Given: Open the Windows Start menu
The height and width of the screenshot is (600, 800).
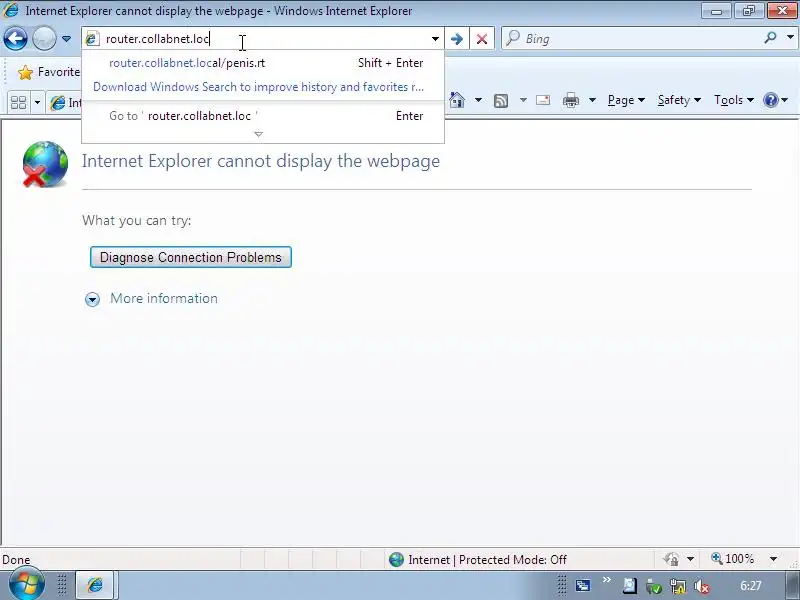Looking at the screenshot, I should click(x=27, y=585).
